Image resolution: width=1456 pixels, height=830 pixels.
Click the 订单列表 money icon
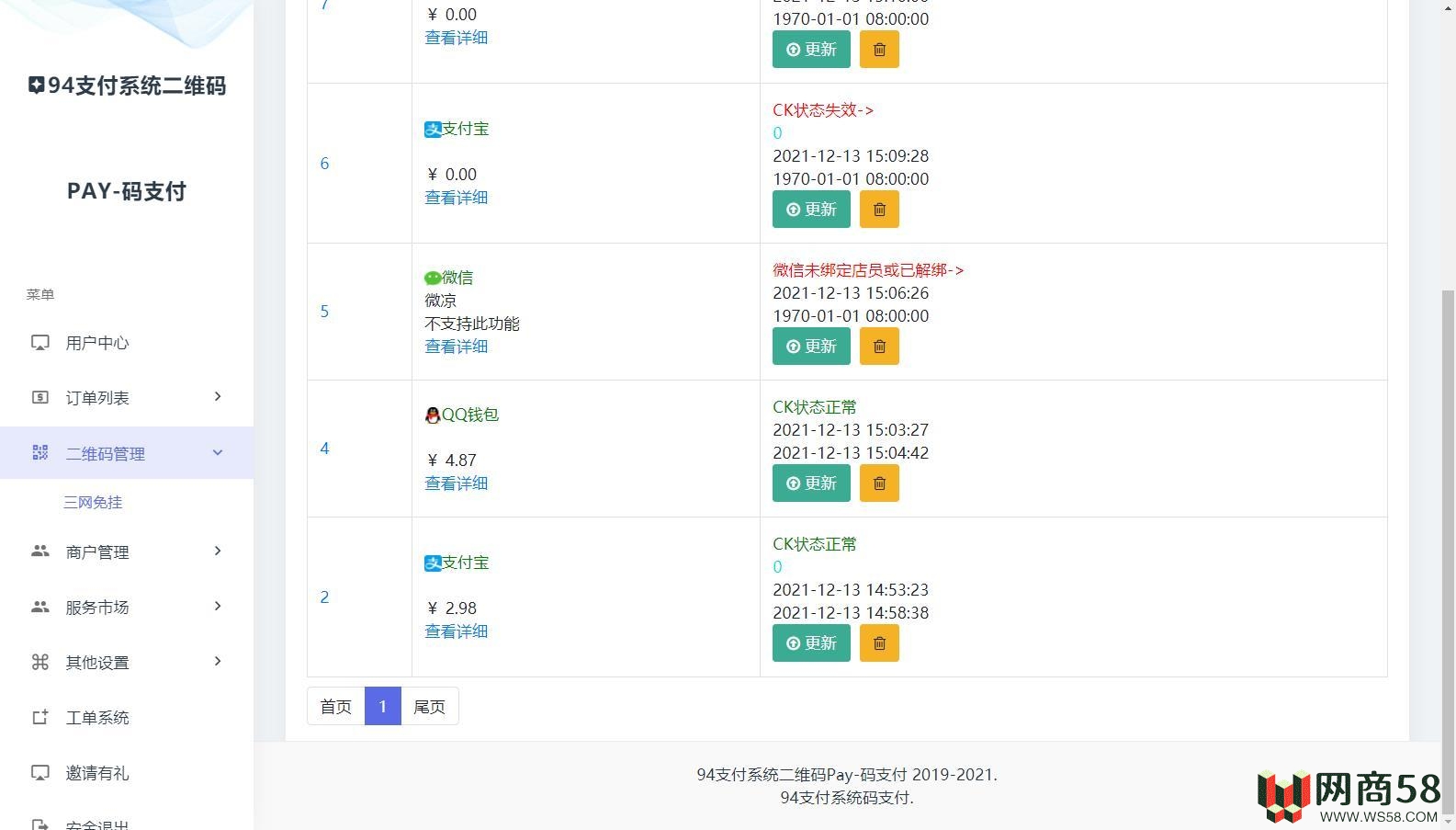pyautogui.click(x=40, y=397)
